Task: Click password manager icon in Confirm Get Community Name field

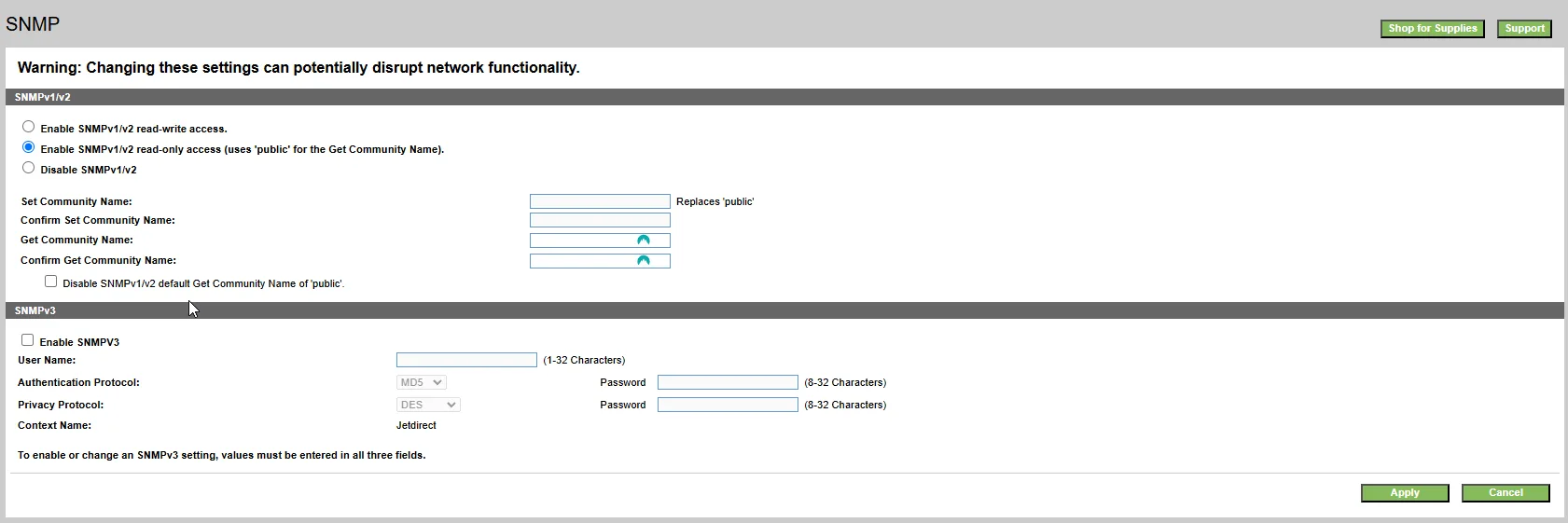Action: coord(643,261)
